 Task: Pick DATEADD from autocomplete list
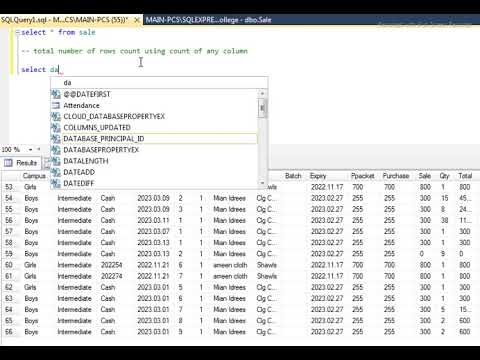[154, 172]
